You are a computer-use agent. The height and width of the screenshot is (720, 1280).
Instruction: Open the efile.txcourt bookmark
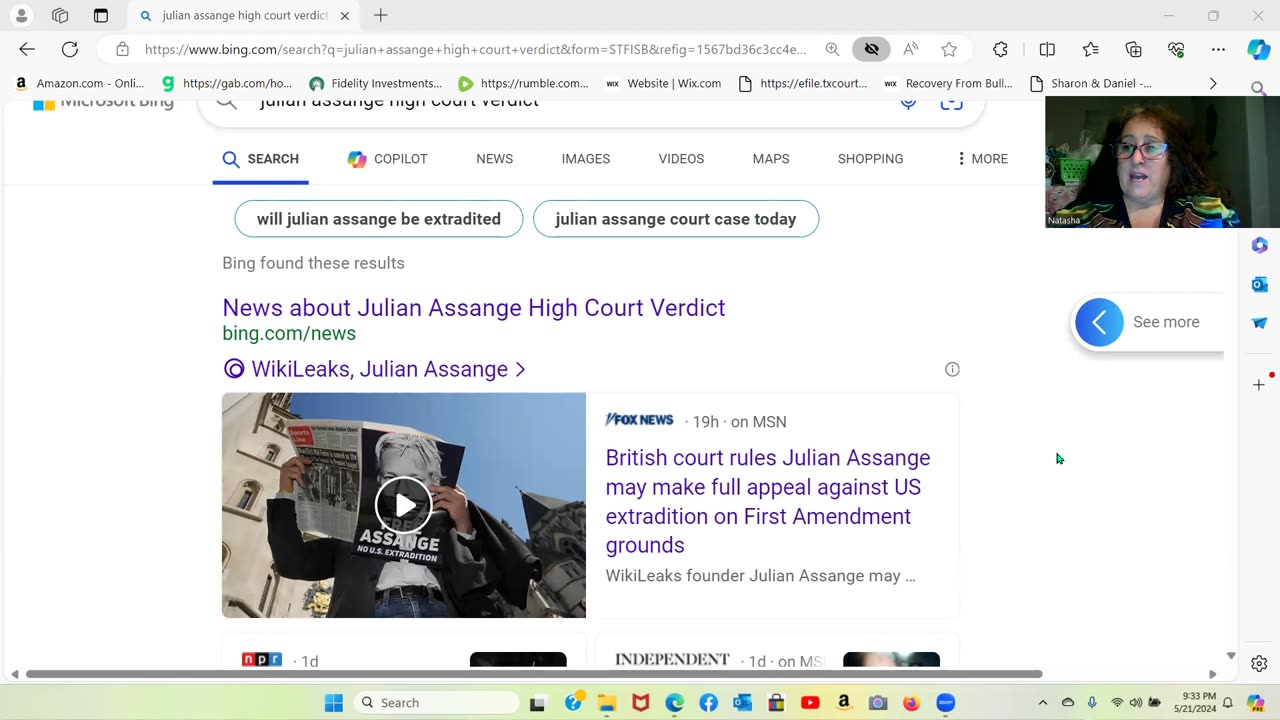[803, 83]
